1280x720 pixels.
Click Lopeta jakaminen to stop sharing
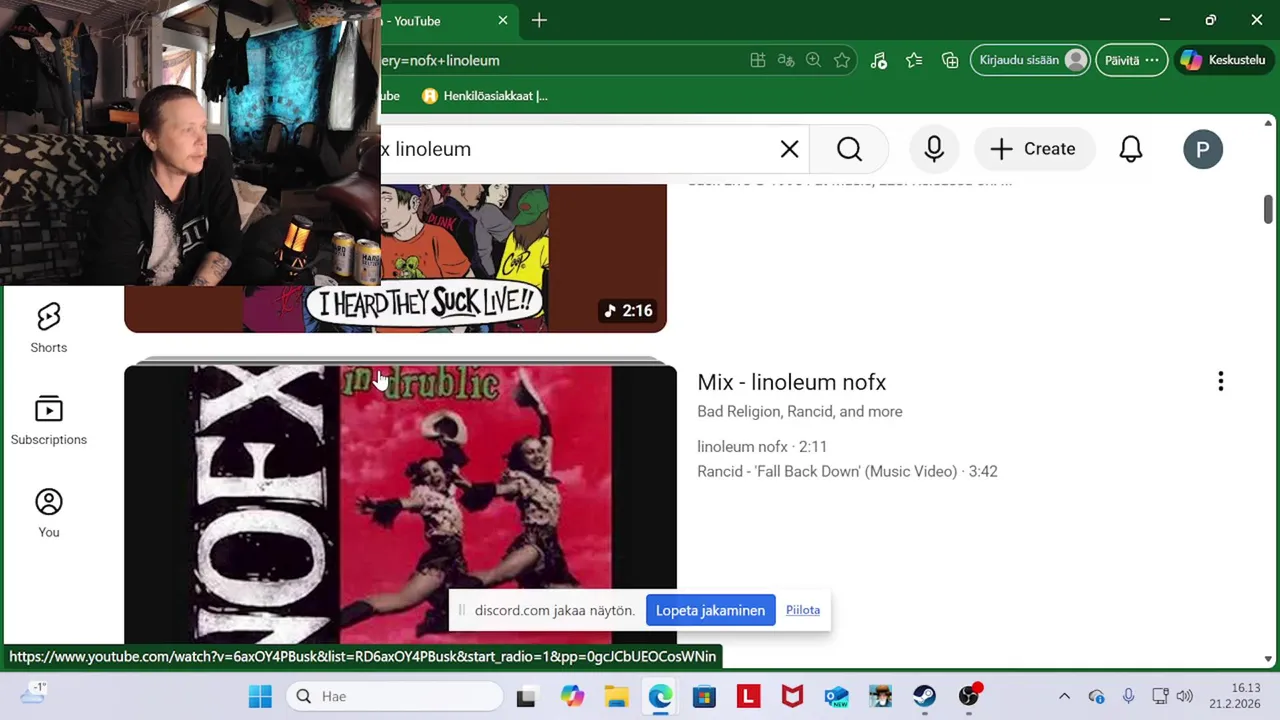[x=710, y=610]
